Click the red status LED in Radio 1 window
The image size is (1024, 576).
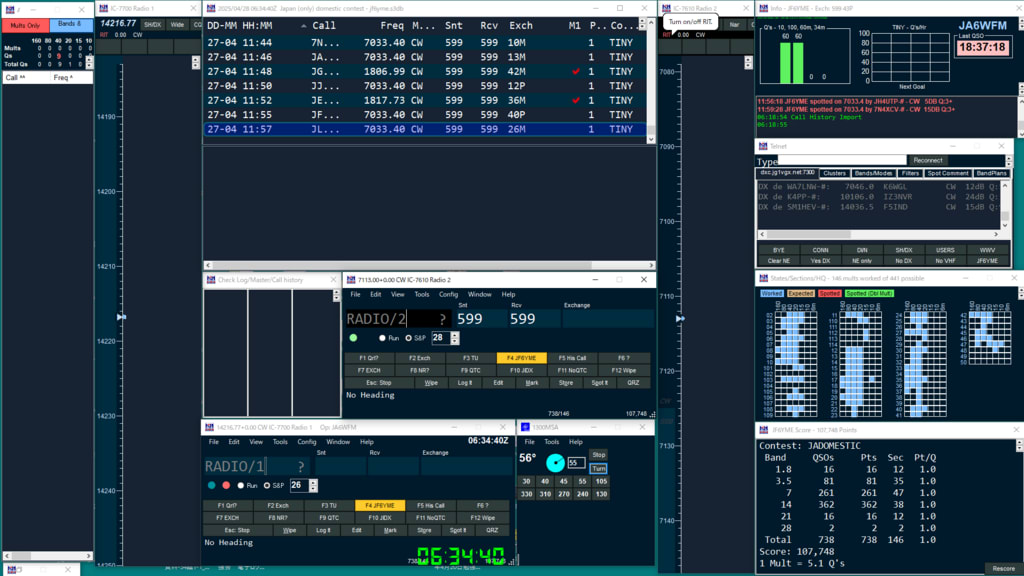[226, 485]
